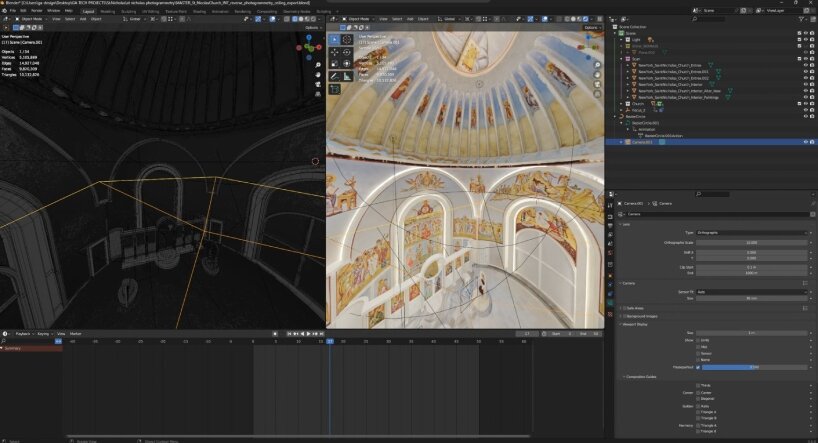Click the Move tool in right viewport toolbar

pyautogui.click(x=335, y=51)
